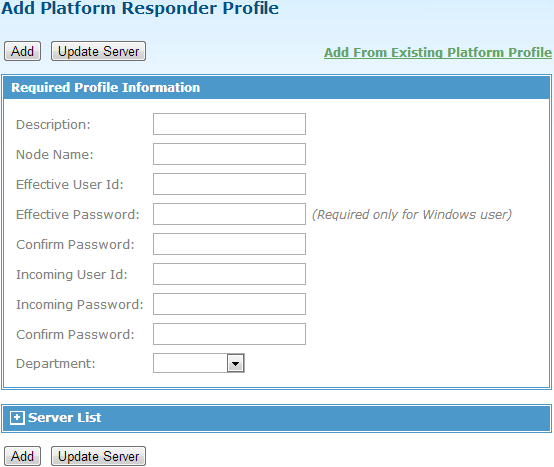
Task: Click the Department label text
Action: 56,364
